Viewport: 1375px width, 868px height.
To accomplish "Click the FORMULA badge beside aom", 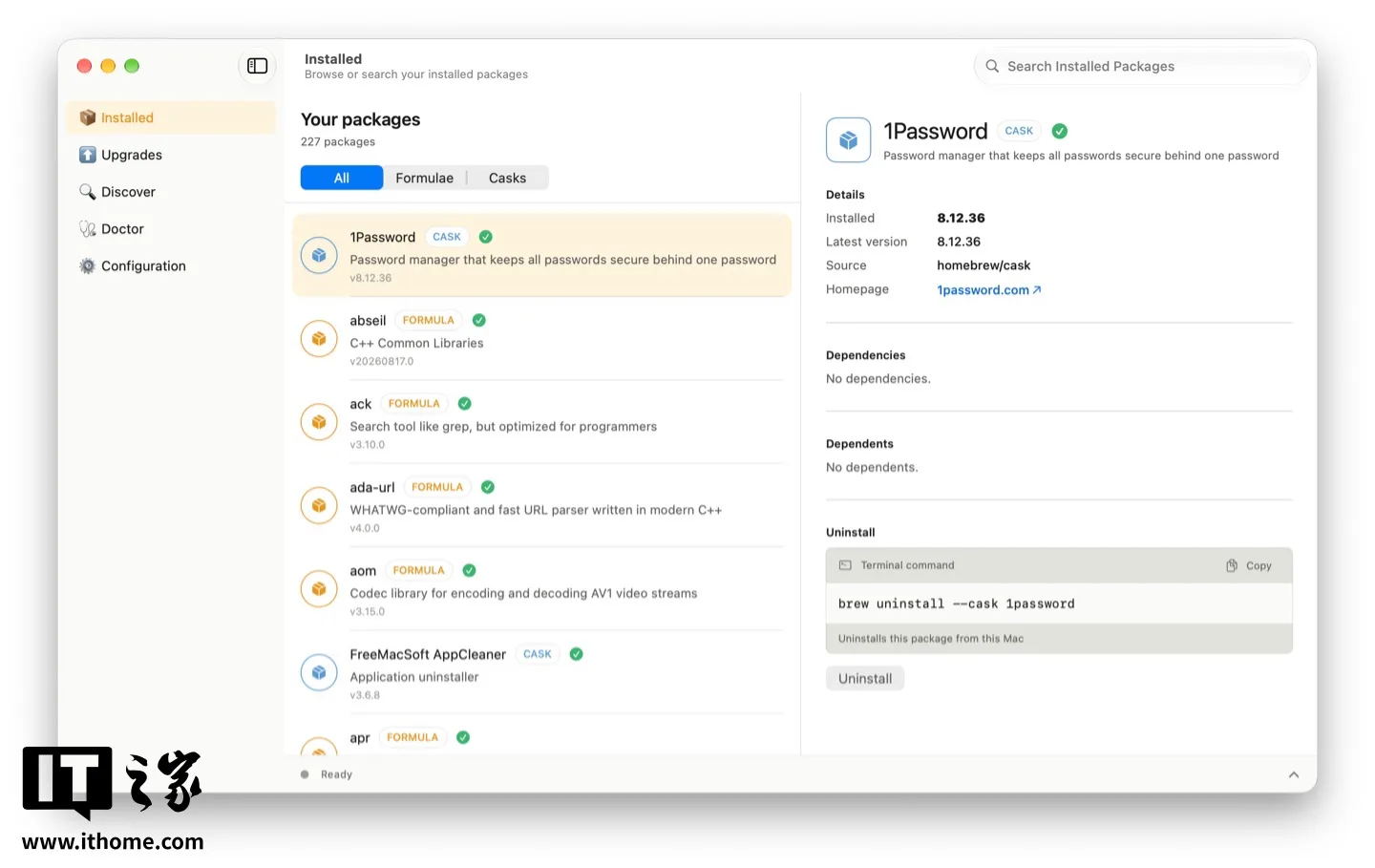I will (419, 570).
